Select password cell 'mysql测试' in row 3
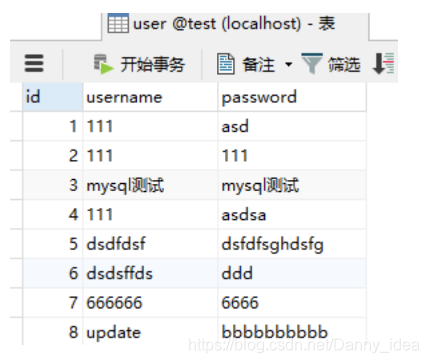The width and height of the screenshot is (429, 363). pyautogui.click(x=292, y=185)
